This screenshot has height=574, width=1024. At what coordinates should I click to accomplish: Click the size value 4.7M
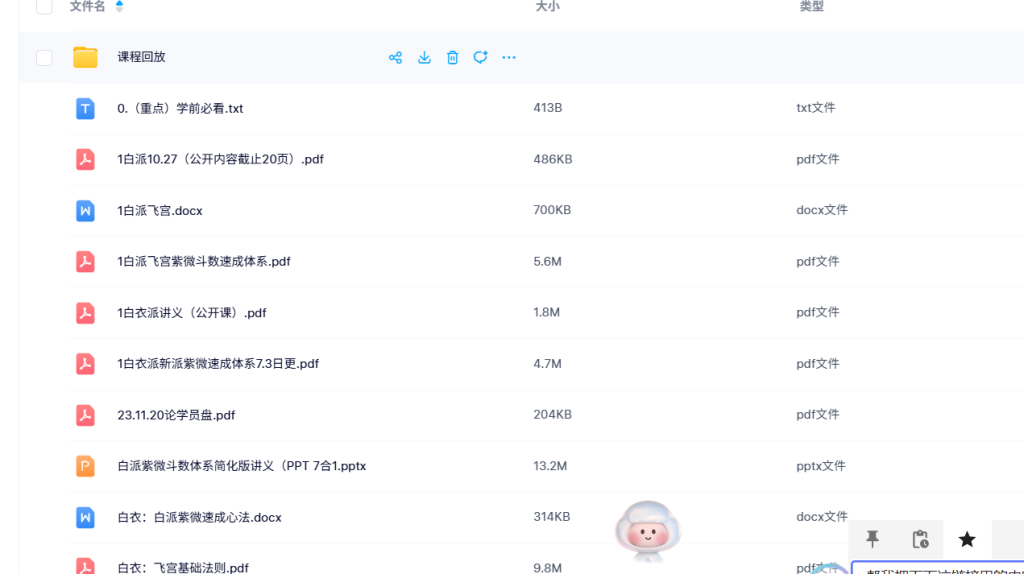tap(547, 364)
